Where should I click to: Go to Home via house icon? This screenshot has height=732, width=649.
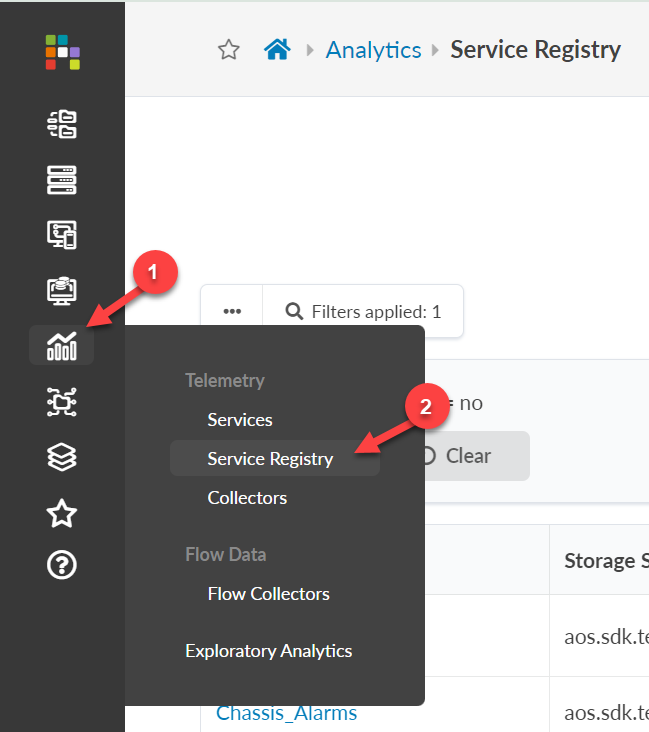[x=276, y=50]
